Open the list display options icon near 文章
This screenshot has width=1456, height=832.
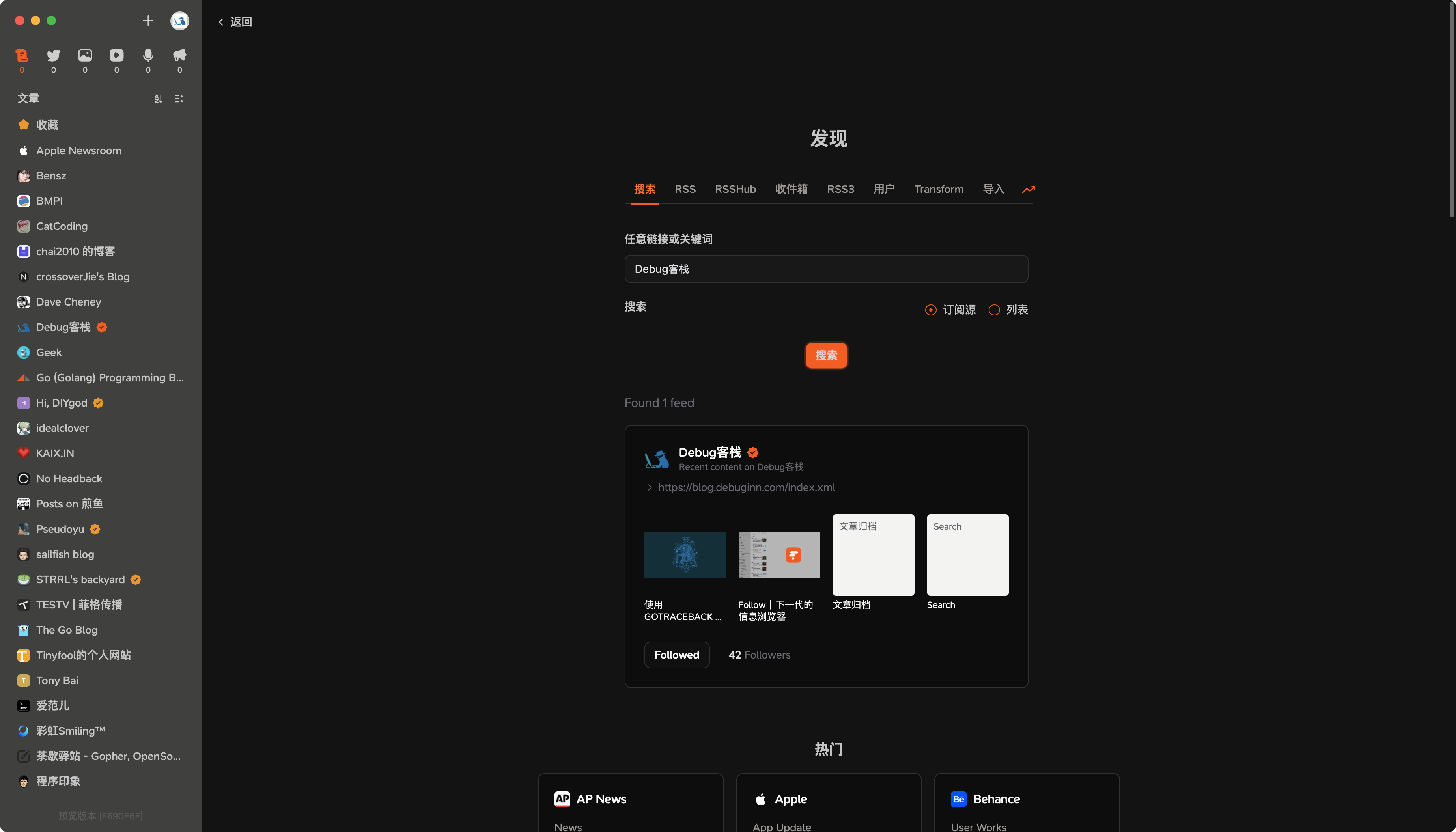(x=178, y=98)
